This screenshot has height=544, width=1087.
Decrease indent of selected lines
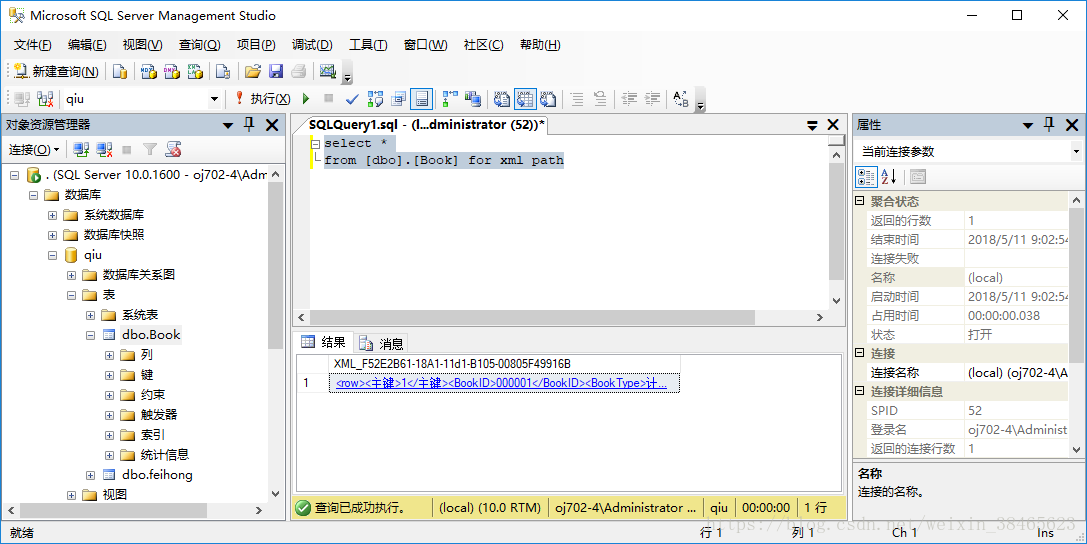pyautogui.click(x=629, y=99)
